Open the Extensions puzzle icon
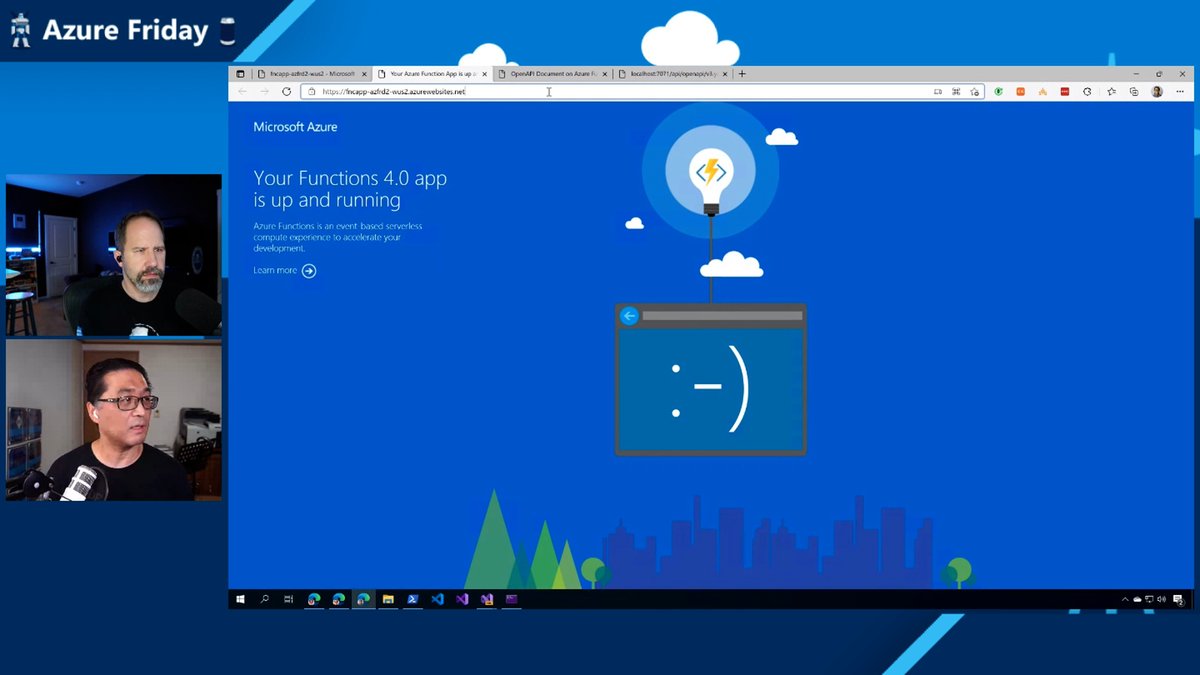This screenshot has width=1200, height=675. [1087, 91]
